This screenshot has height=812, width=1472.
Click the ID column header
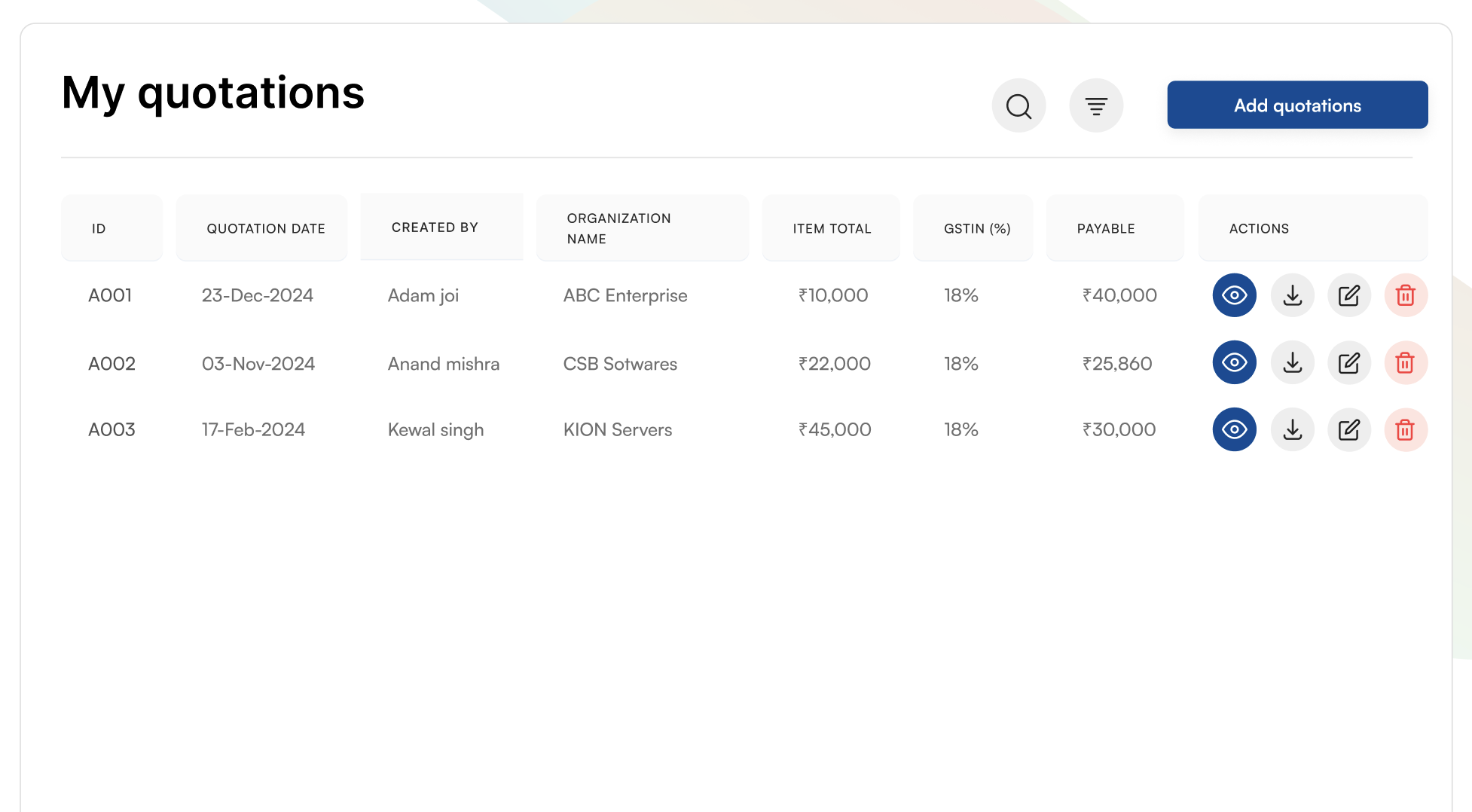click(x=99, y=228)
